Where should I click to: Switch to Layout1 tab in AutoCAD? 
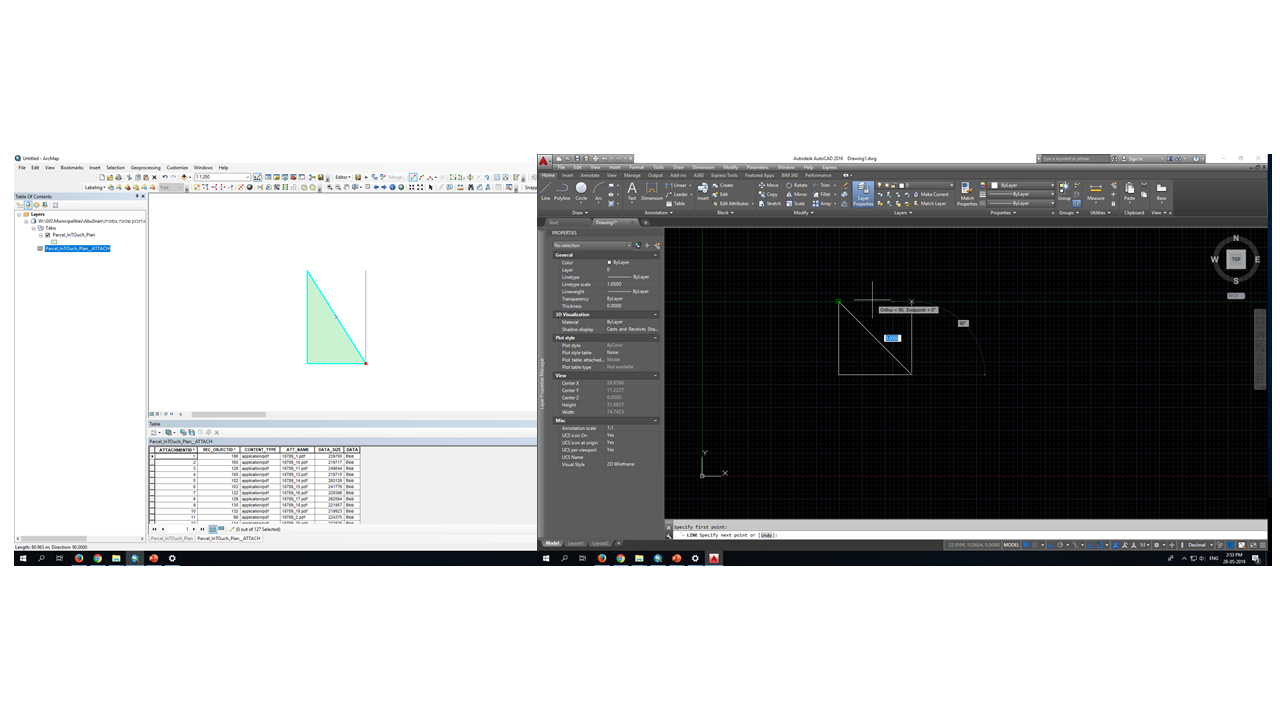576,543
